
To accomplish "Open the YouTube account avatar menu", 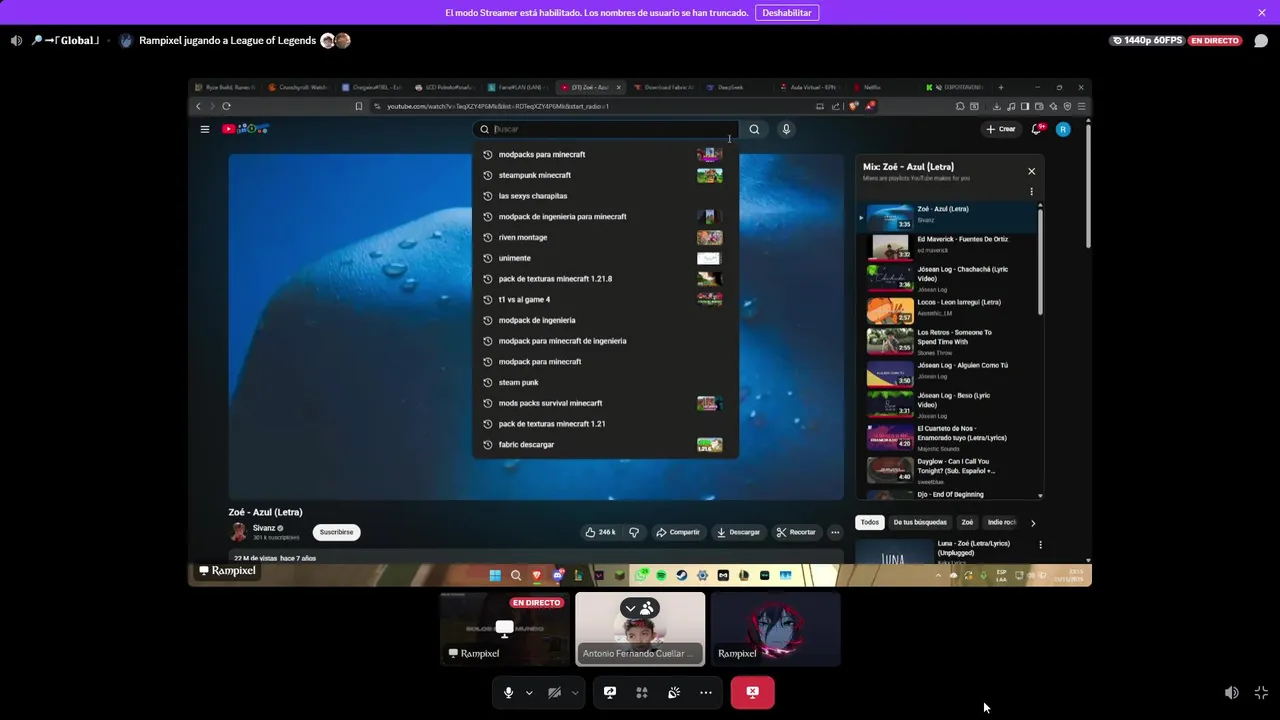I will pos(1063,129).
